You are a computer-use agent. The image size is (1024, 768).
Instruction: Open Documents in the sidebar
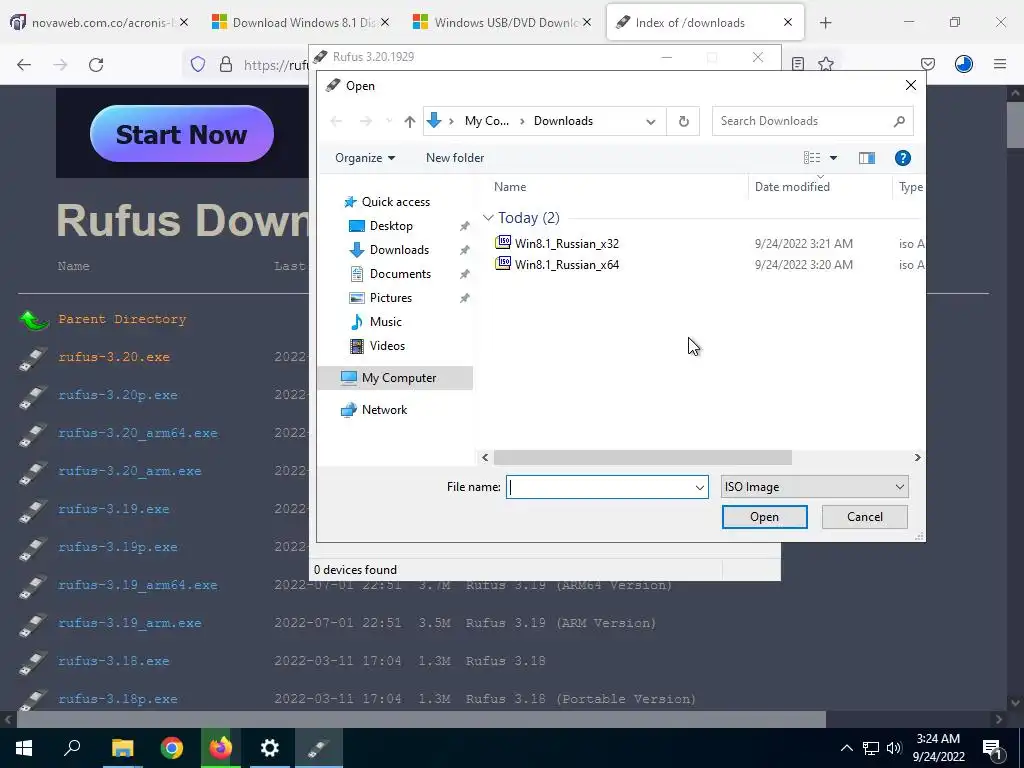(400, 274)
